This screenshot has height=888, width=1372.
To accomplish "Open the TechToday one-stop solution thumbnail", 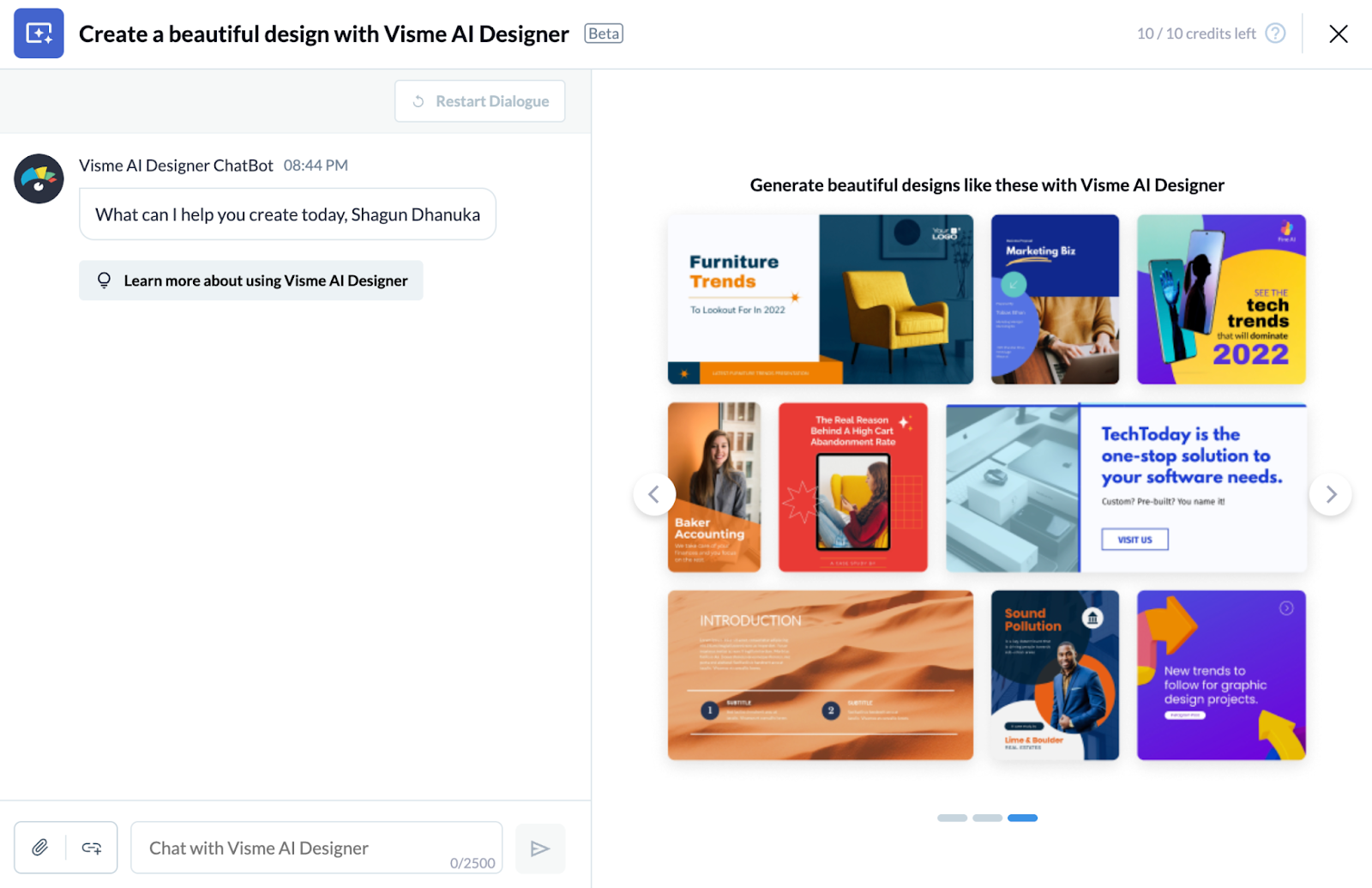I will 1126,487.
